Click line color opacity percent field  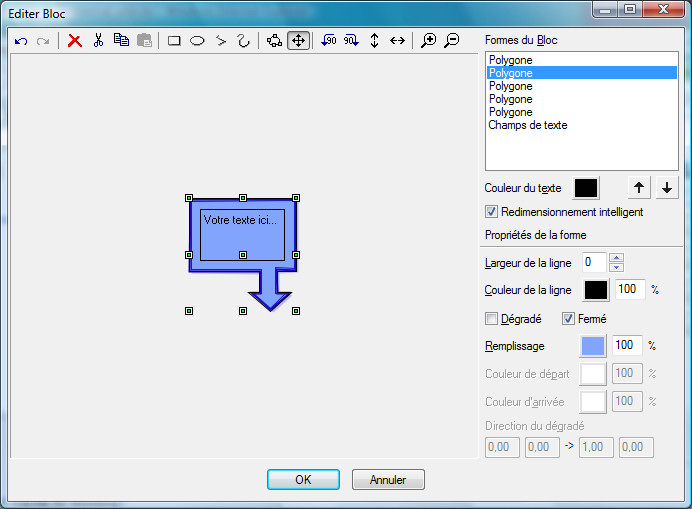point(630,289)
